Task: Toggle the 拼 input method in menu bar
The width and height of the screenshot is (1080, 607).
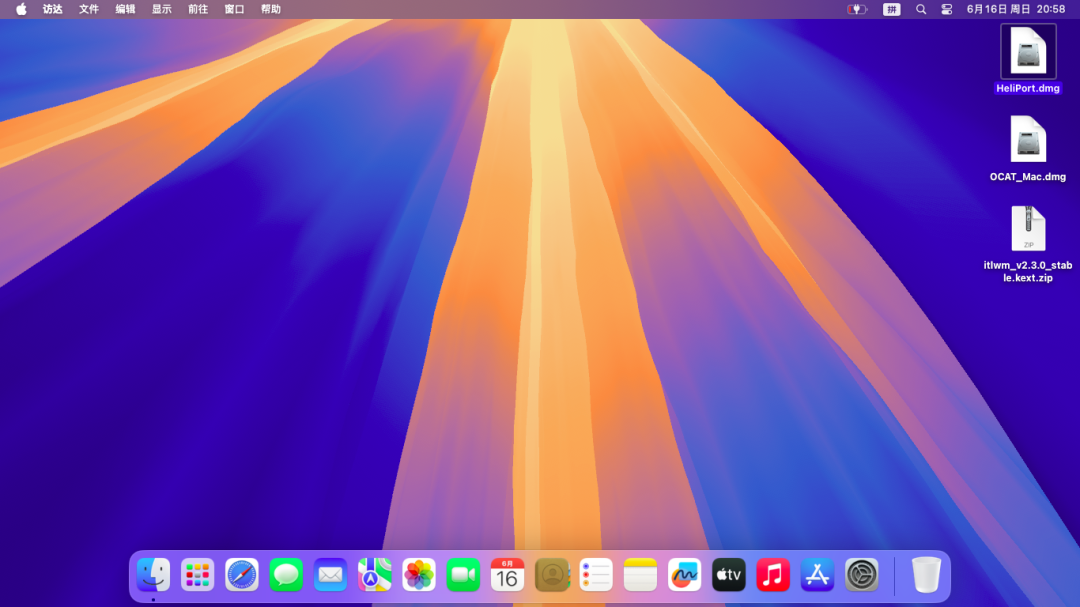Action: [891, 9]
